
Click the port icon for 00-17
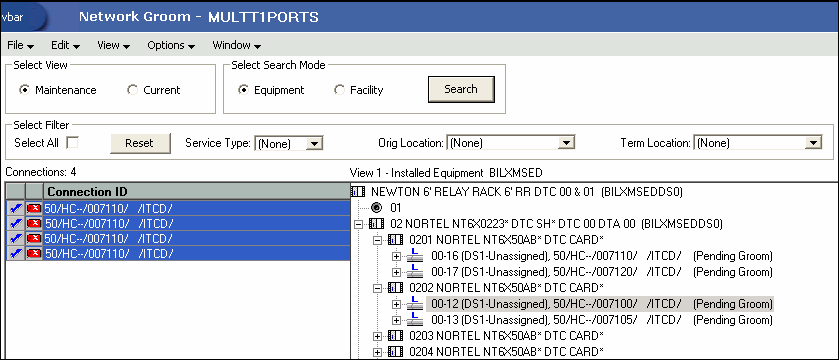[415, 272]
